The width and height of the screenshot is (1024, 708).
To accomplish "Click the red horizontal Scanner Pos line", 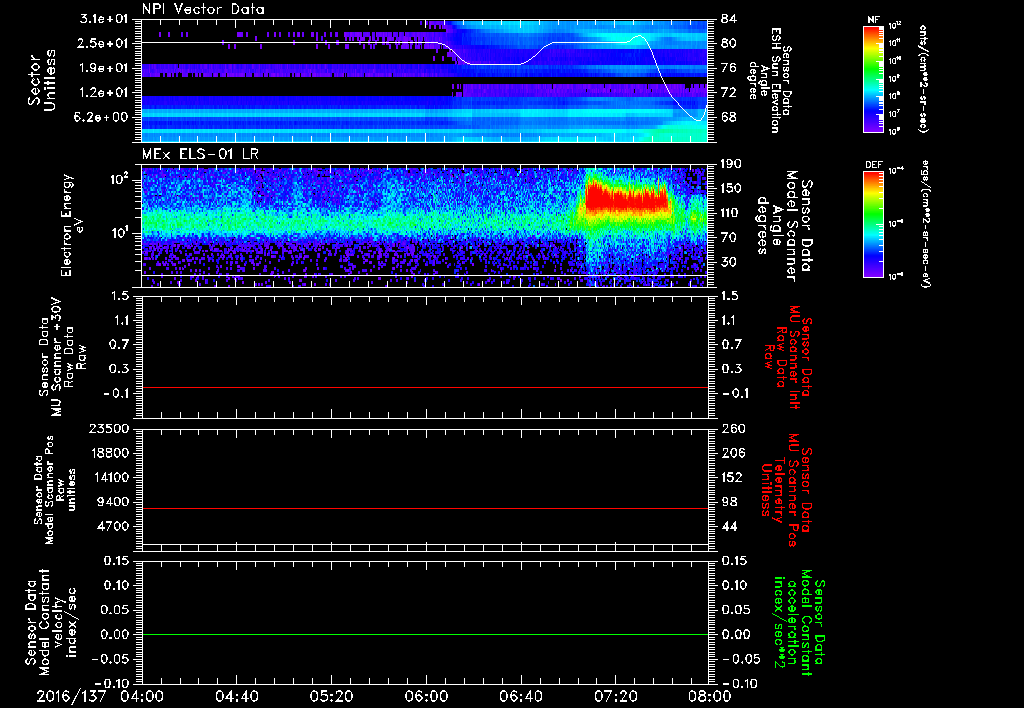I will (x=425, y=509).
